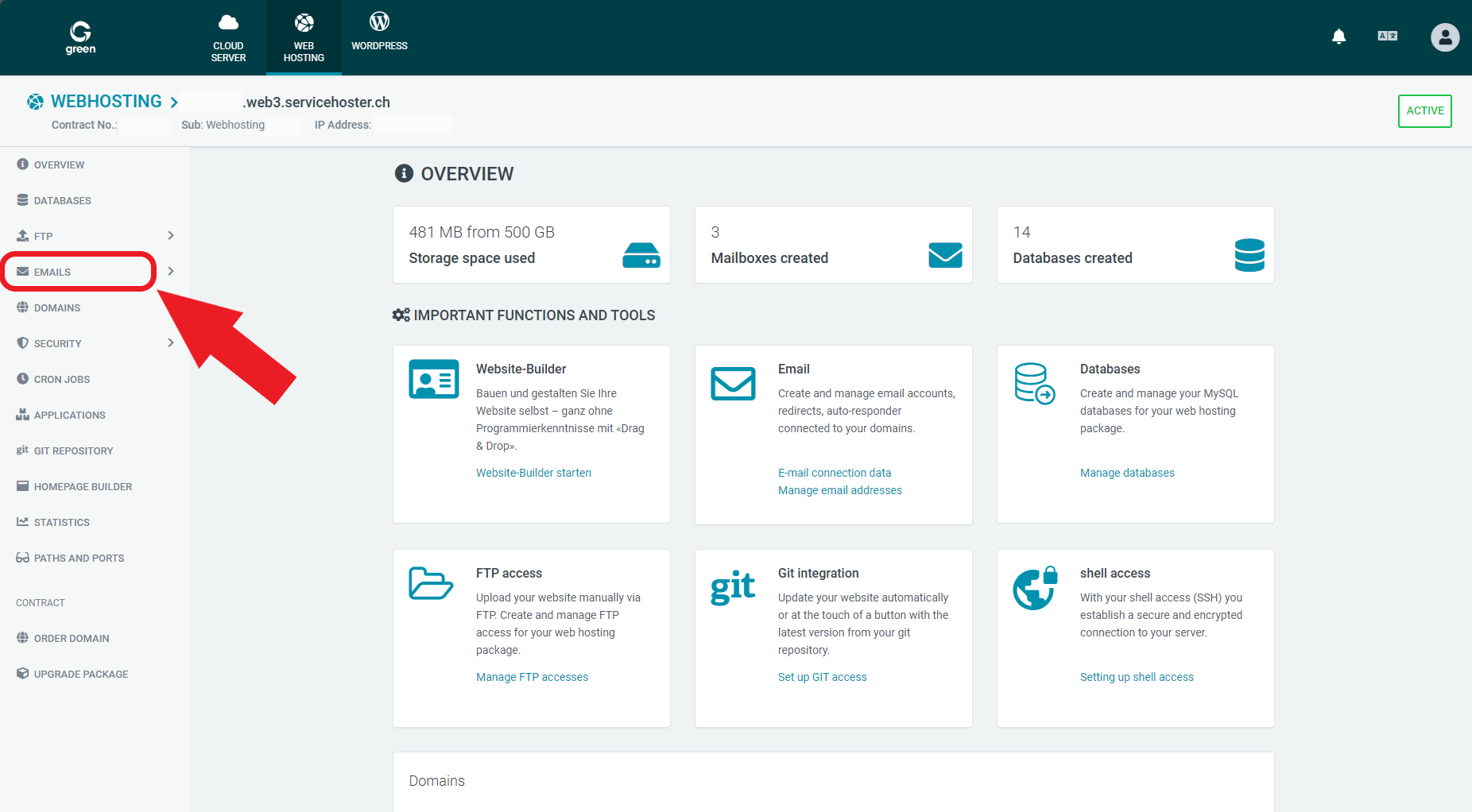Click the 3 Mailboxes created card

(834, 245)
